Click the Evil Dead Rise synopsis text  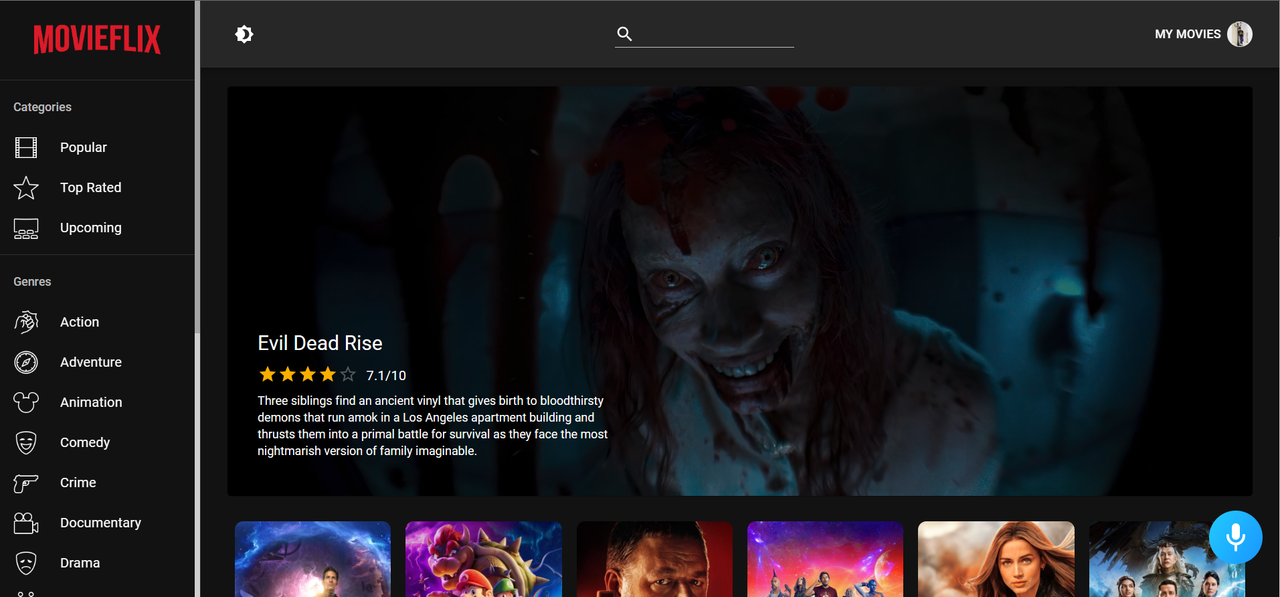(x=433, y=426)
